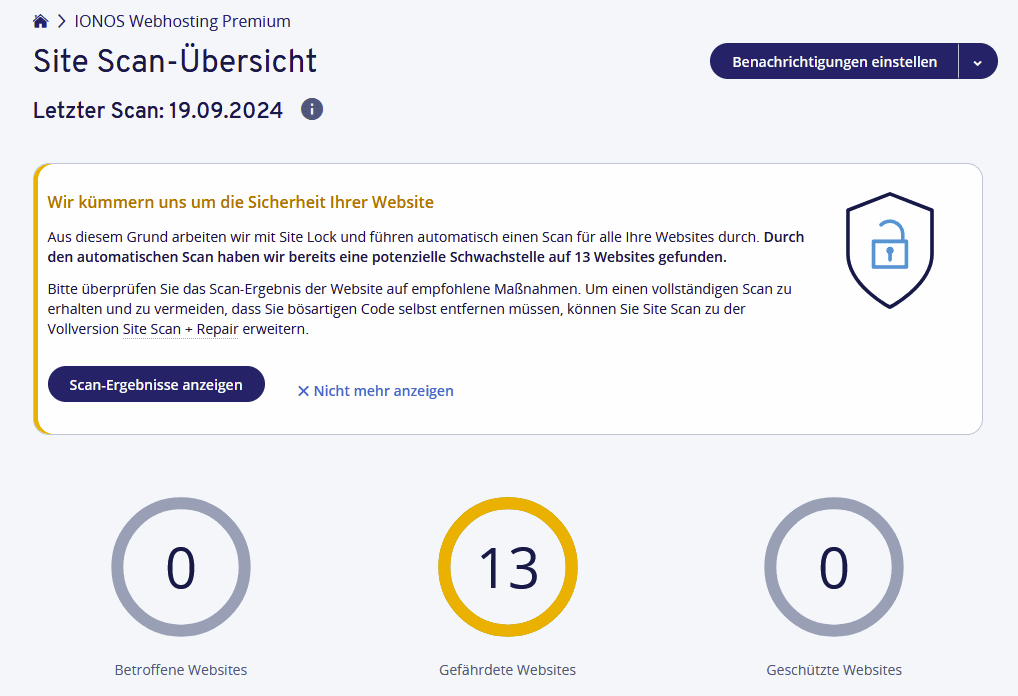This screenshot has width=1018, height=696.
Task: Dismiss the notice via Nicht mehr anzeigen
Action: [x=375, y=391]
